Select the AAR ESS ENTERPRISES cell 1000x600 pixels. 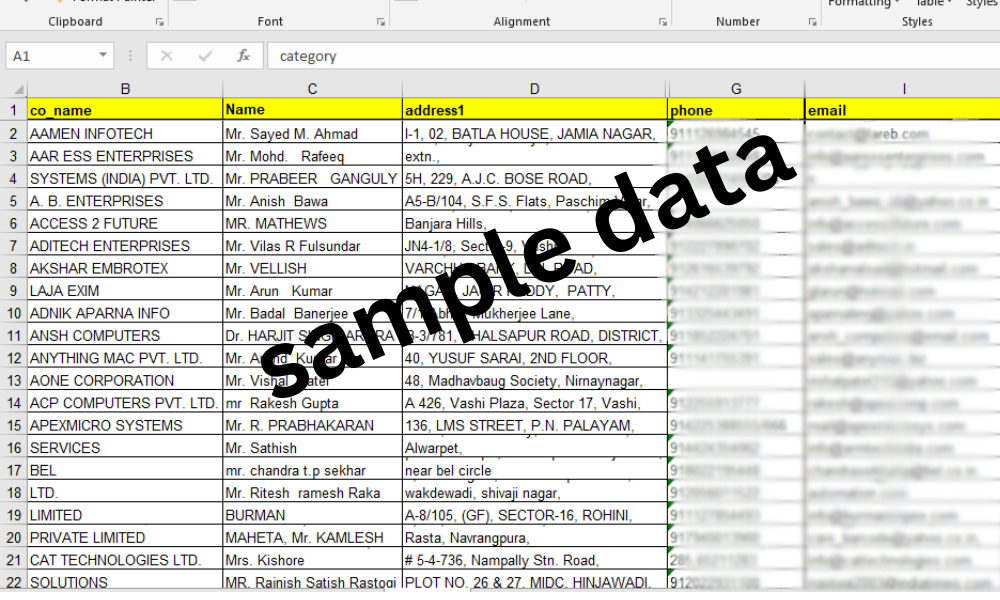[x=125, y=156]
